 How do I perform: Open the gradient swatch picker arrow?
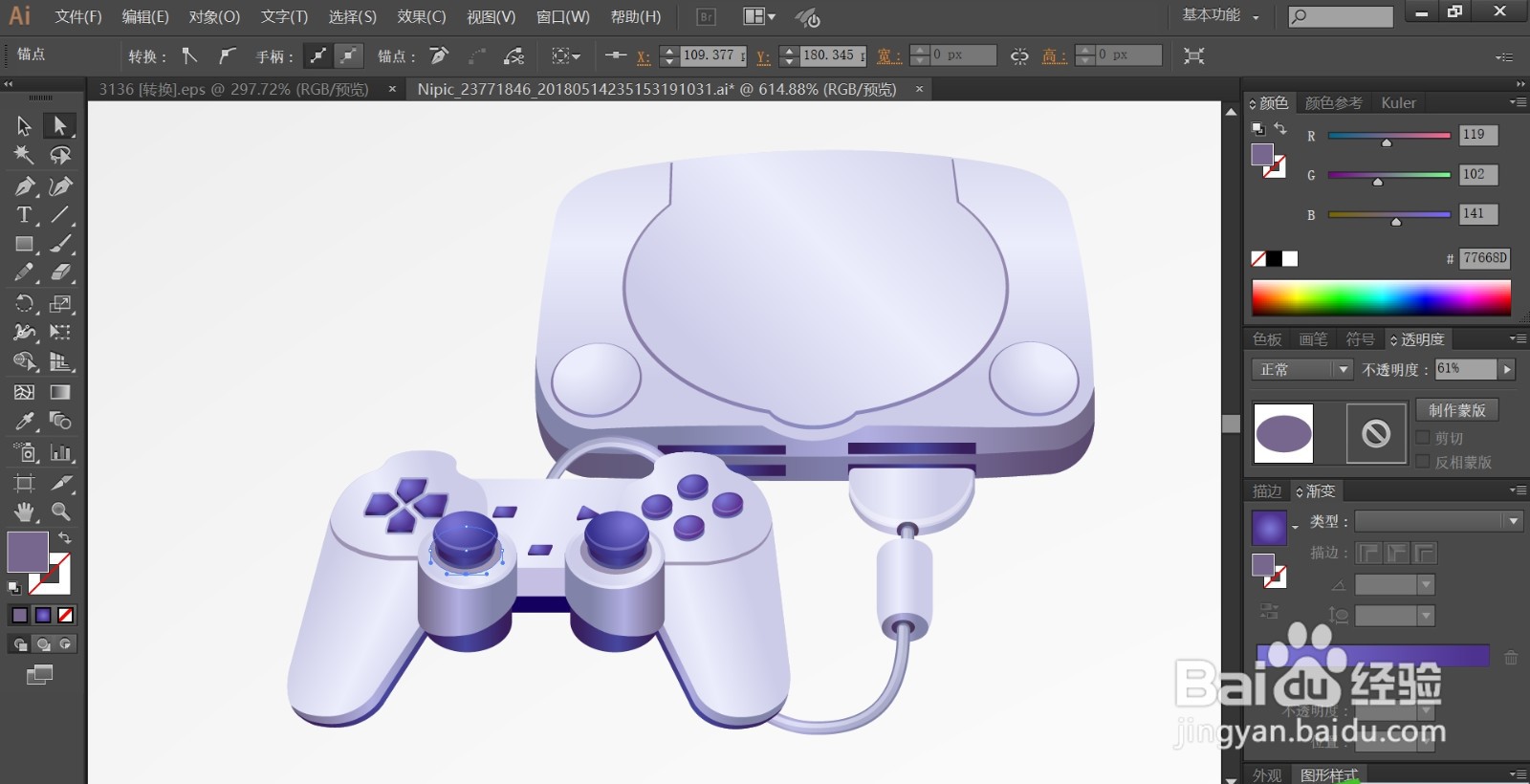(1295, 527)
